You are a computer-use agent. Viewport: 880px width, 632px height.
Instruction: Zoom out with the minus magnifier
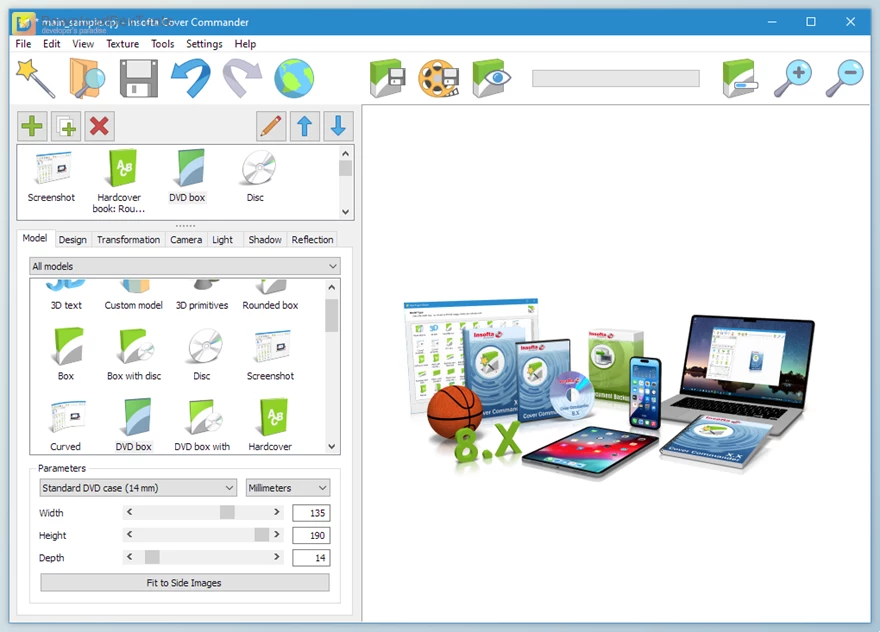(844, 78)
